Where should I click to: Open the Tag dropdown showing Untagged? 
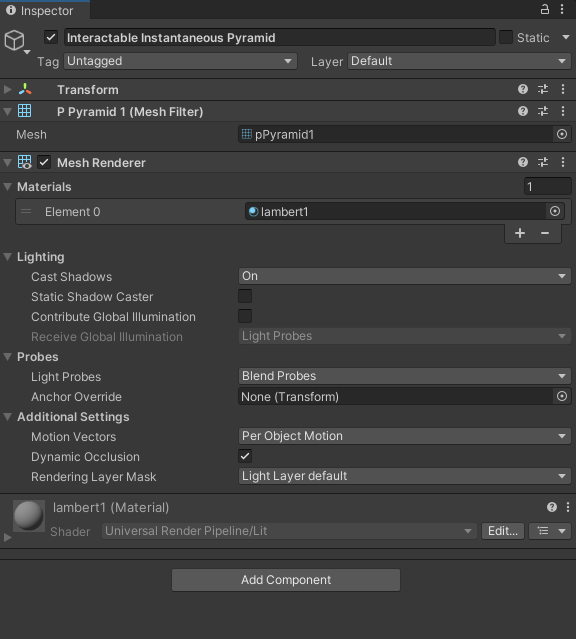(180, 61)
